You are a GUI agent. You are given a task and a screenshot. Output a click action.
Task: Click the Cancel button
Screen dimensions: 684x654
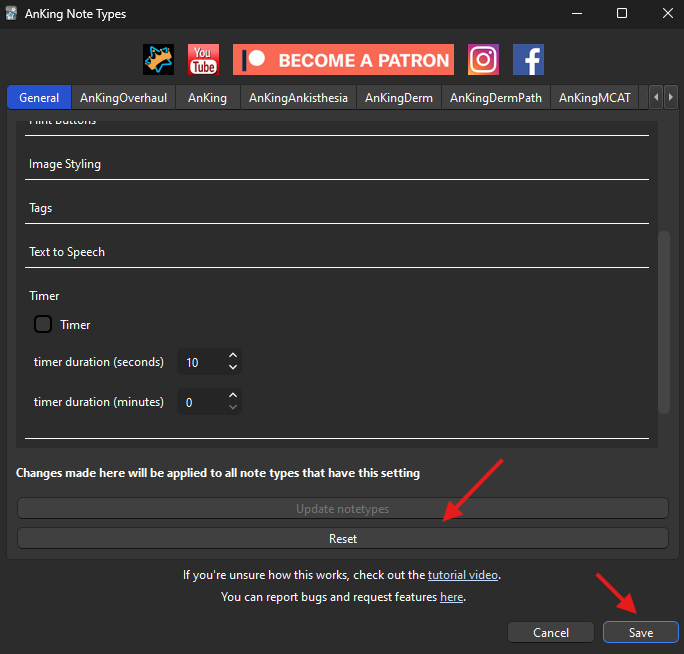[551, 632]
